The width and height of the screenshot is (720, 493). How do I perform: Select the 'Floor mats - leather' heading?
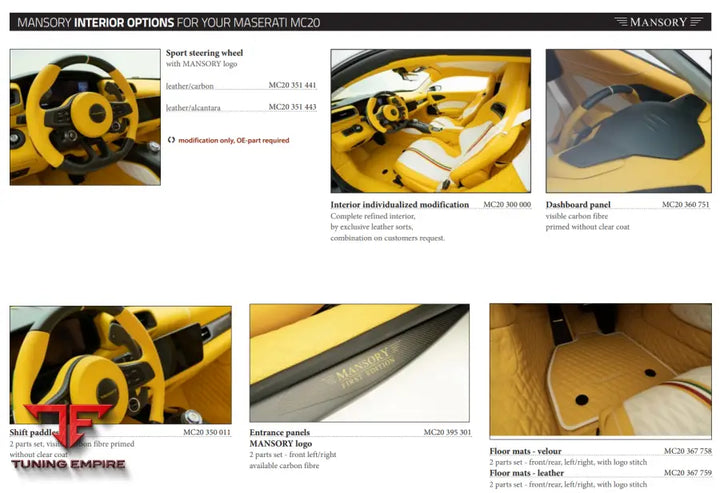pos(527,473)
